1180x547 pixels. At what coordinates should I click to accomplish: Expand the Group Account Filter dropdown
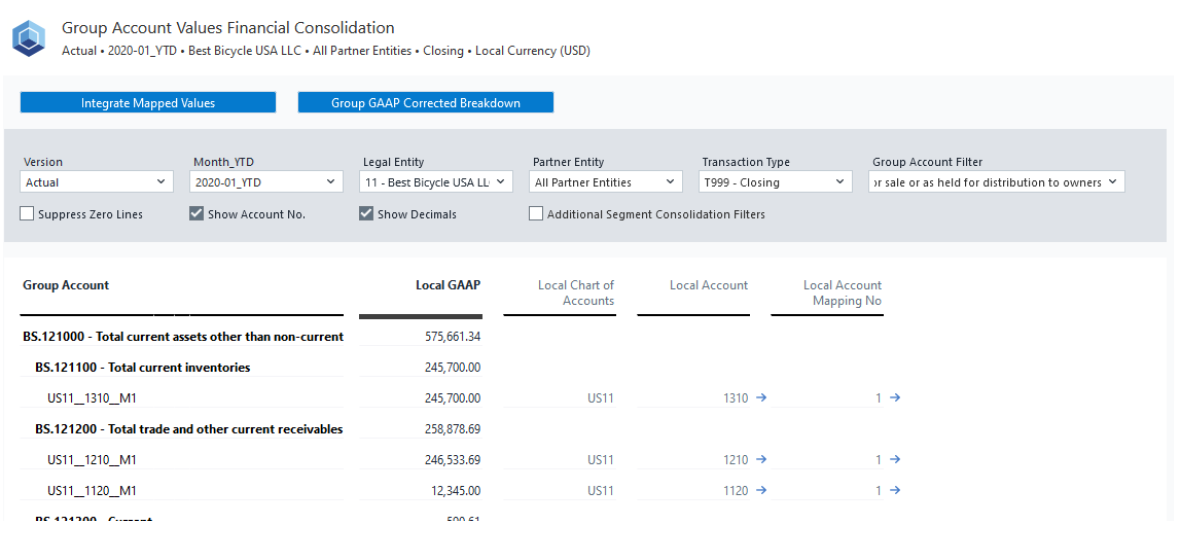point(997,182)
